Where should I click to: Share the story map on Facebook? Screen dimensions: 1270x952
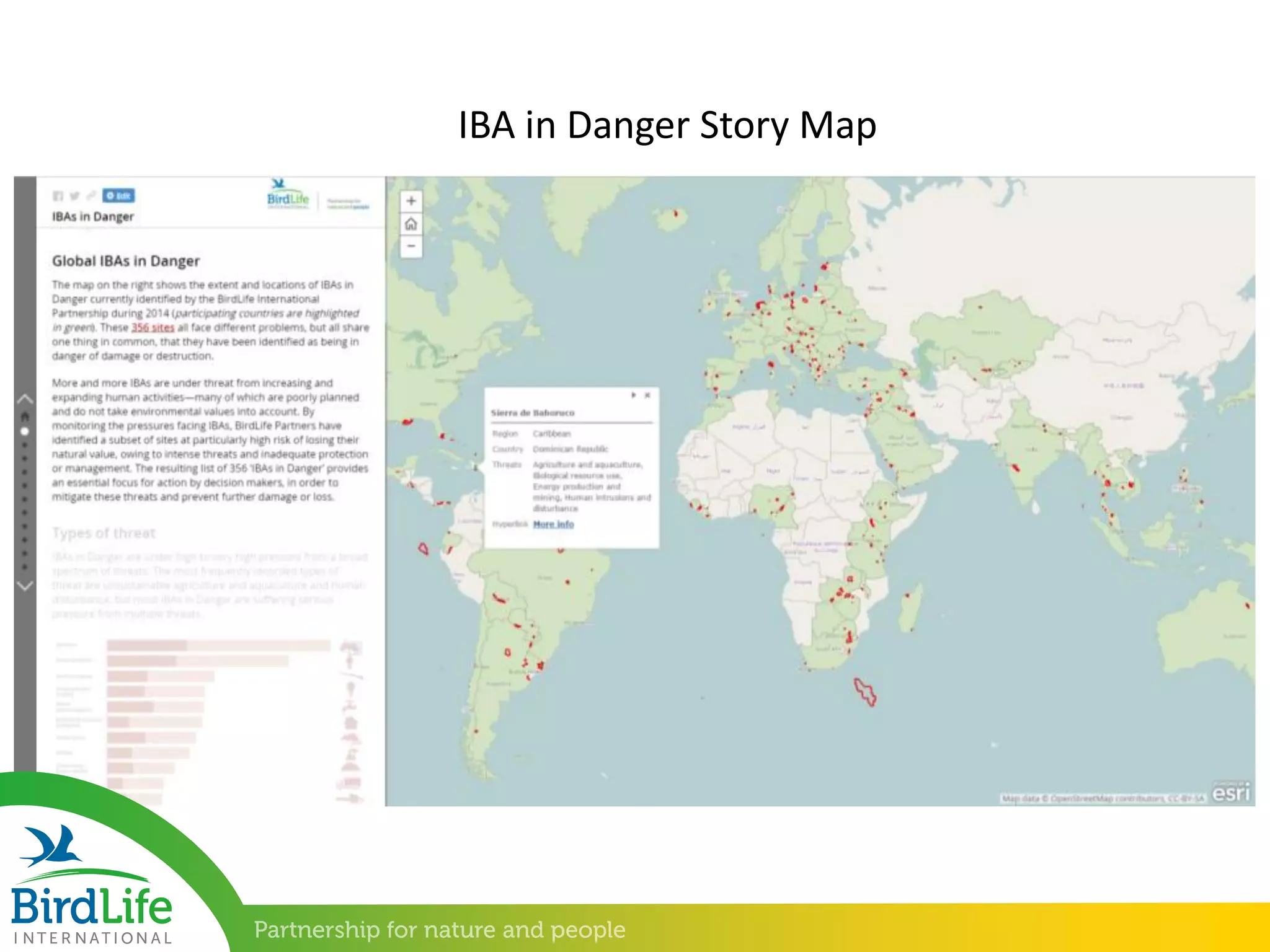pyautogui.click(x=58, y=196)
